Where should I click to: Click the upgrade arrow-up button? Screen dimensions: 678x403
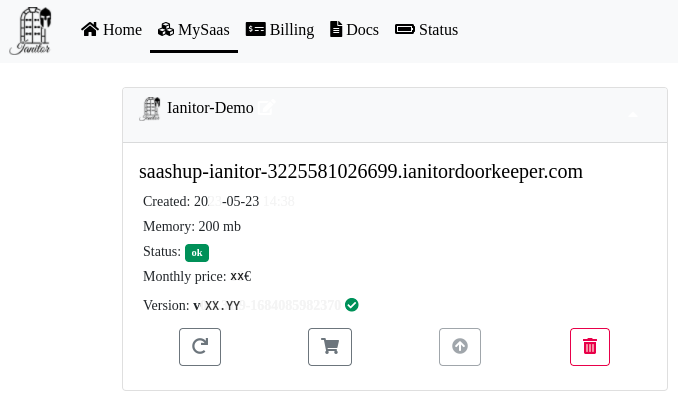point(460,347)
